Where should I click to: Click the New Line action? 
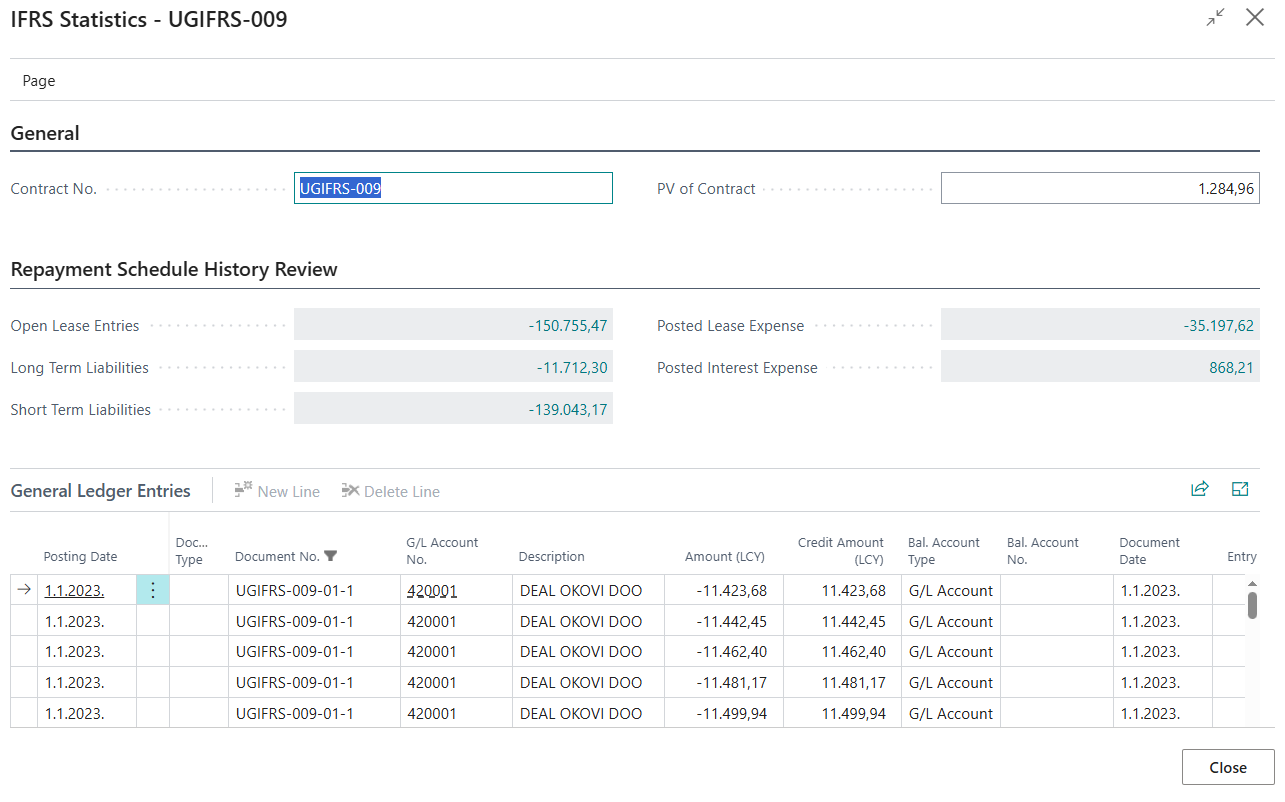coord(277,491)
